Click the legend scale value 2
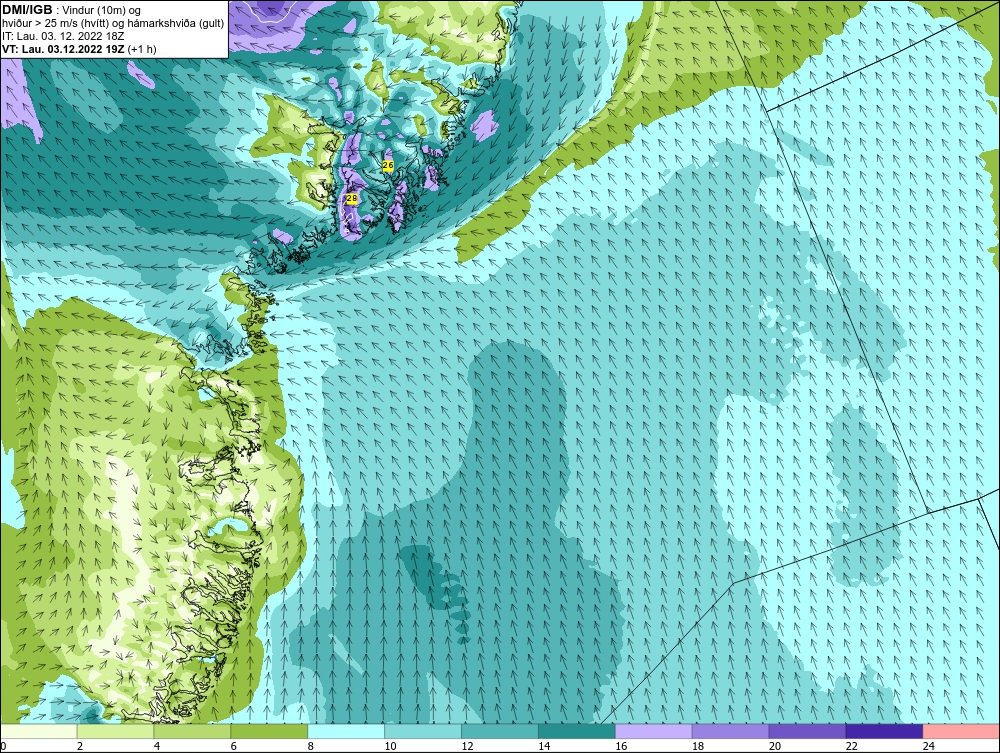The image size is (1000, 753). click(x=80, y=746)
